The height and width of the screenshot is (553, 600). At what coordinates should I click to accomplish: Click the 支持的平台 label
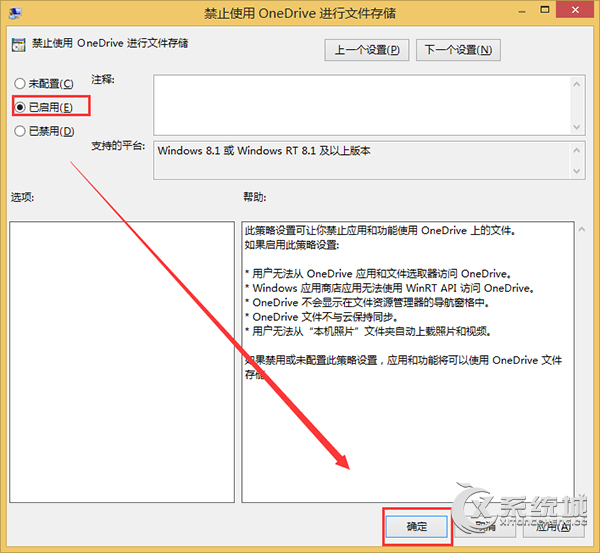pyautogui.click(x=118, y=146)
